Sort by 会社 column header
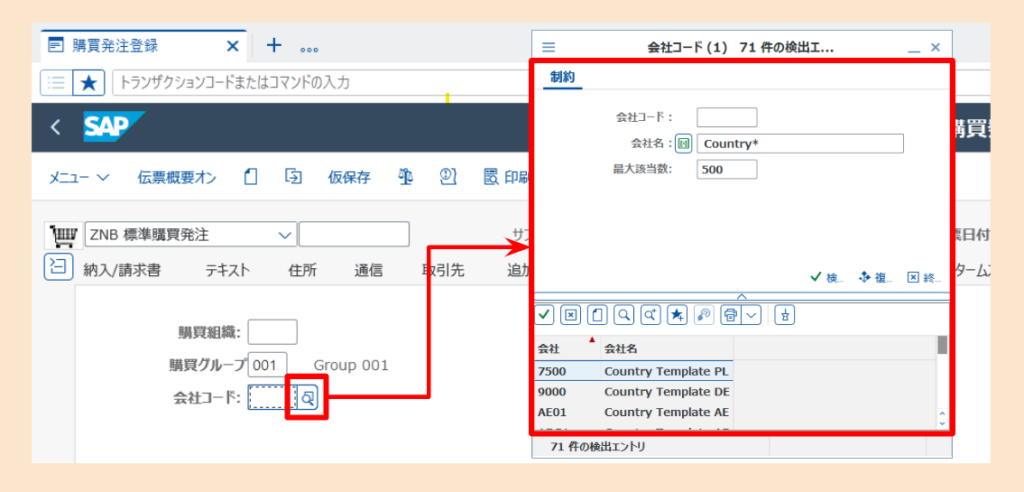 pyautogui.click(x=567, y=348)
